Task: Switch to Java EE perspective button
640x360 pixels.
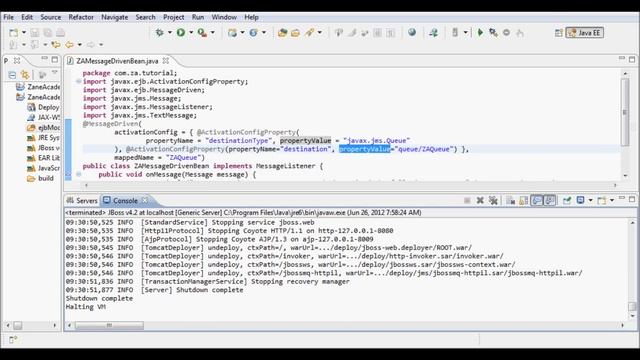Action: point(584,33)
